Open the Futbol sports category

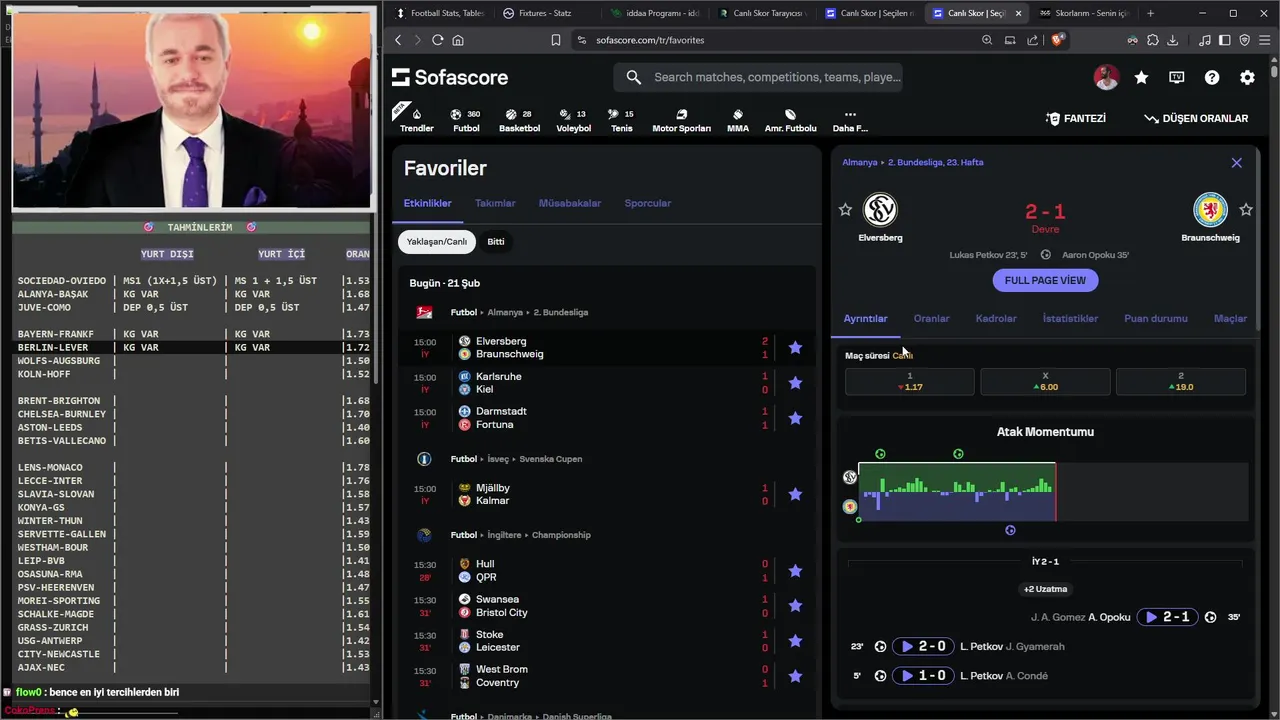point(466,119)
